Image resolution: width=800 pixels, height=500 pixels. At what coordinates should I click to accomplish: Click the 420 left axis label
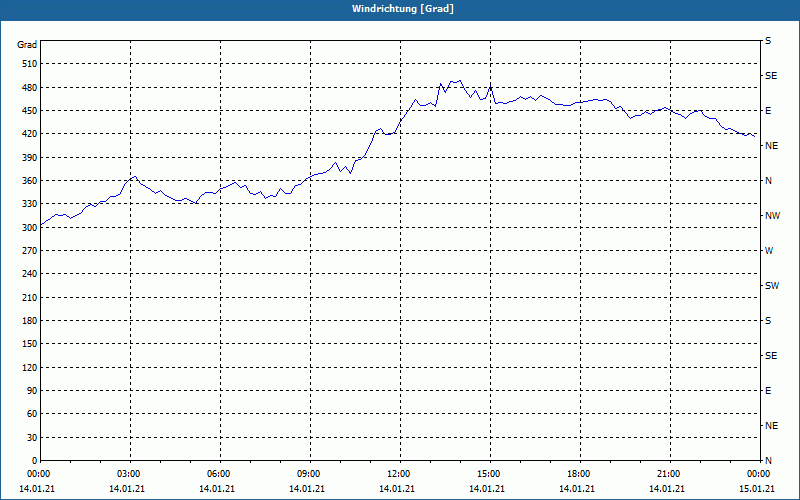point(30,134)
